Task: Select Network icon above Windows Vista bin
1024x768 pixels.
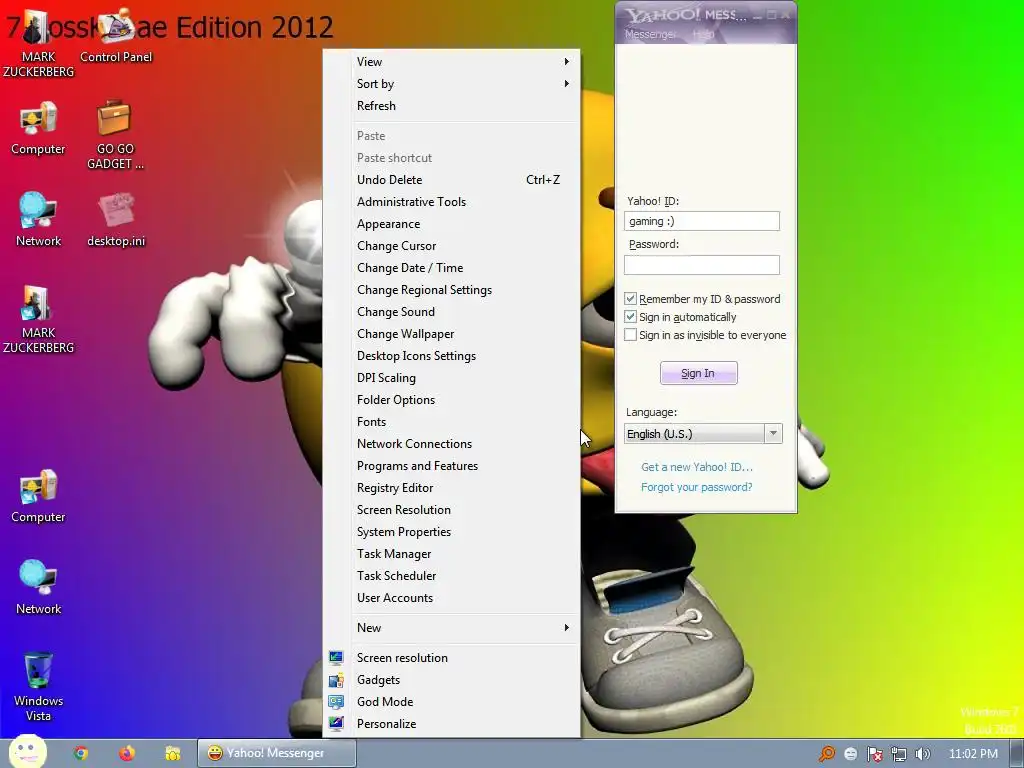Action: [38, 586]
